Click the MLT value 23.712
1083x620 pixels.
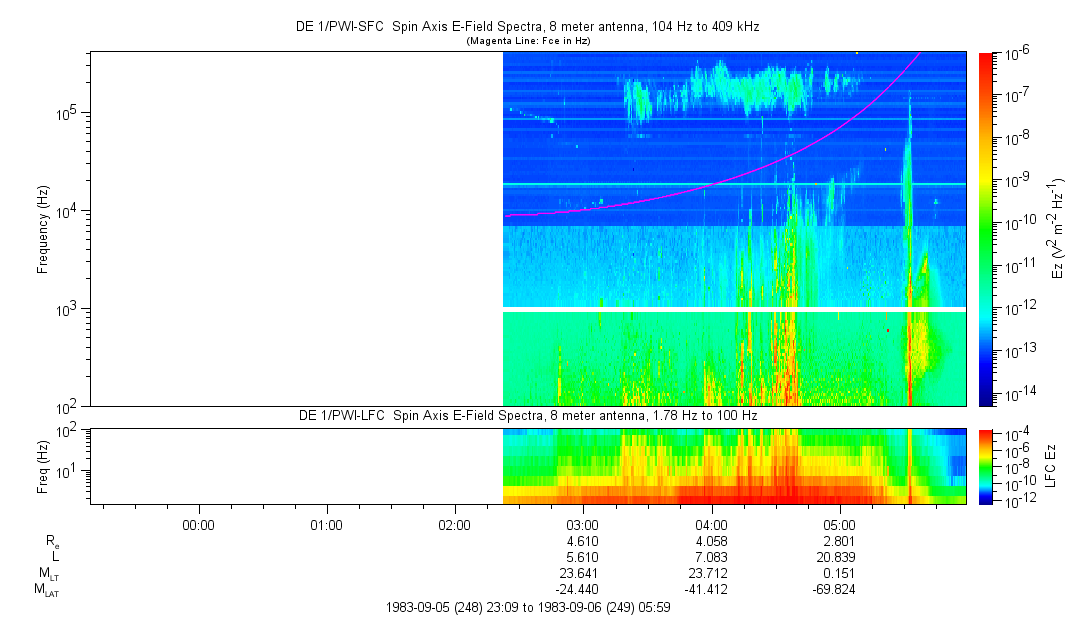click(711, 573)
